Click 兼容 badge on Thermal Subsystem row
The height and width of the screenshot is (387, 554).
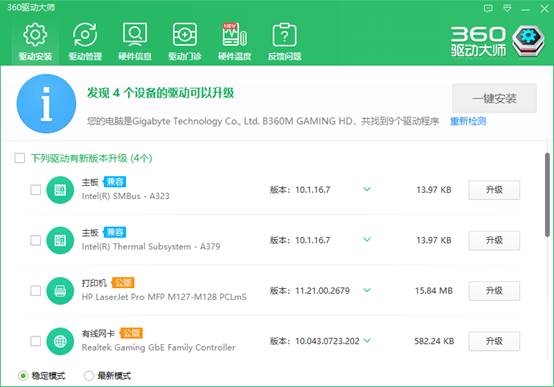[x=115, y=233]
